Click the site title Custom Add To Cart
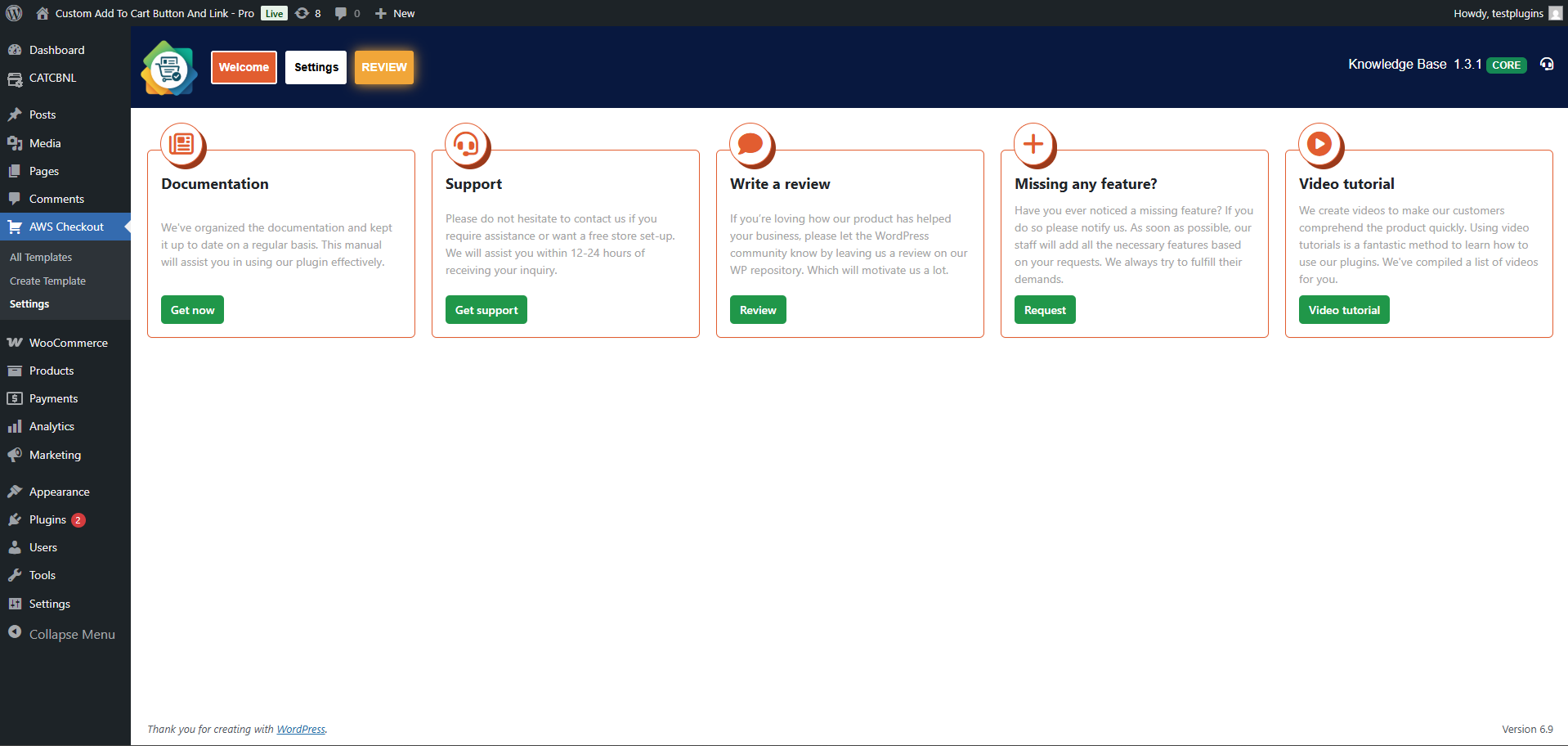 [155, 13]
